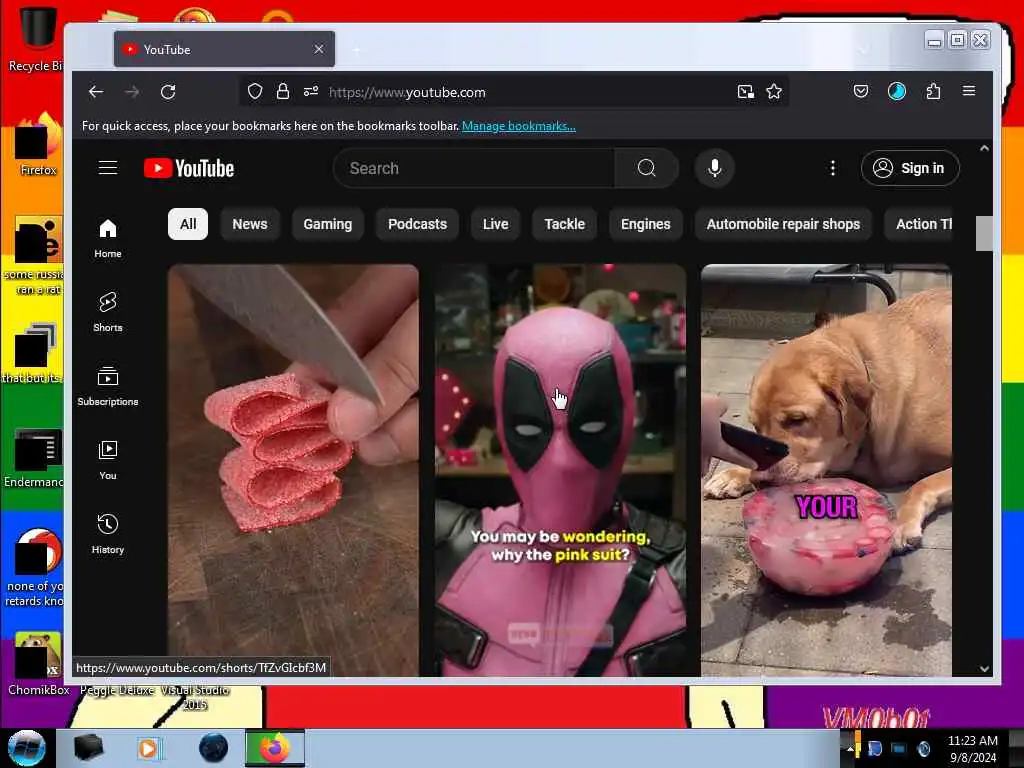Select the Gaming filter chip
The width and height of the screenshot is (1024, 768).
click(328, 224)
